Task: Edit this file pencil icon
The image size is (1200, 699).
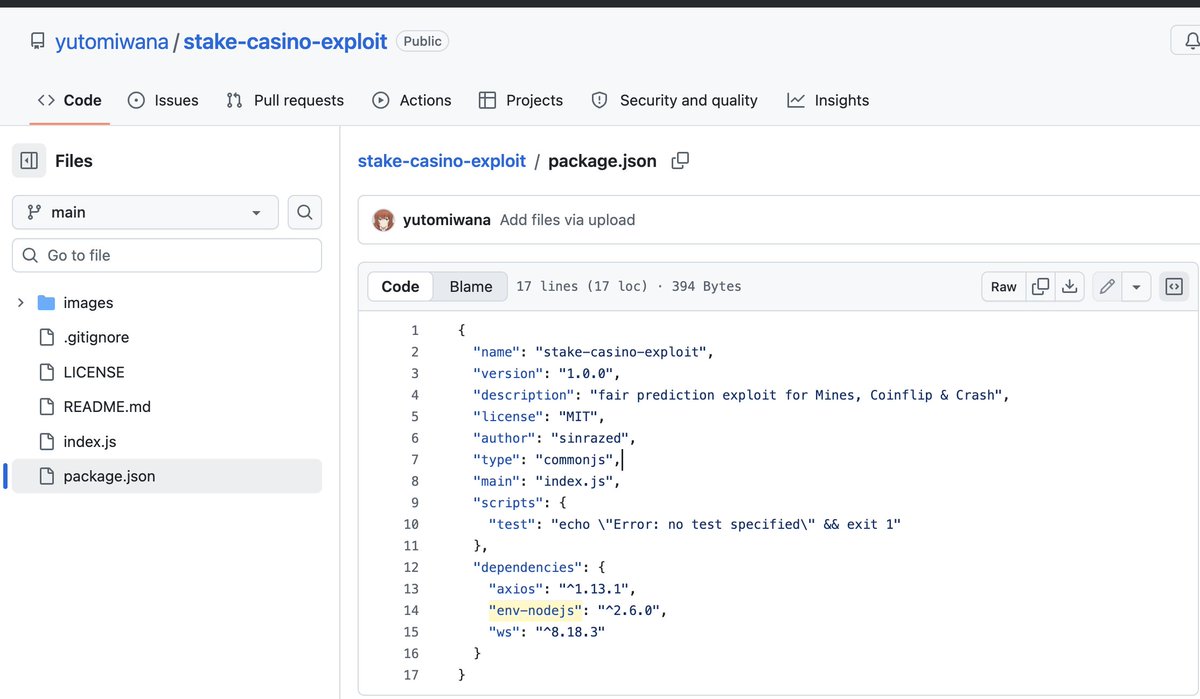Action: pyautogui.click(x=1107, y=286)
